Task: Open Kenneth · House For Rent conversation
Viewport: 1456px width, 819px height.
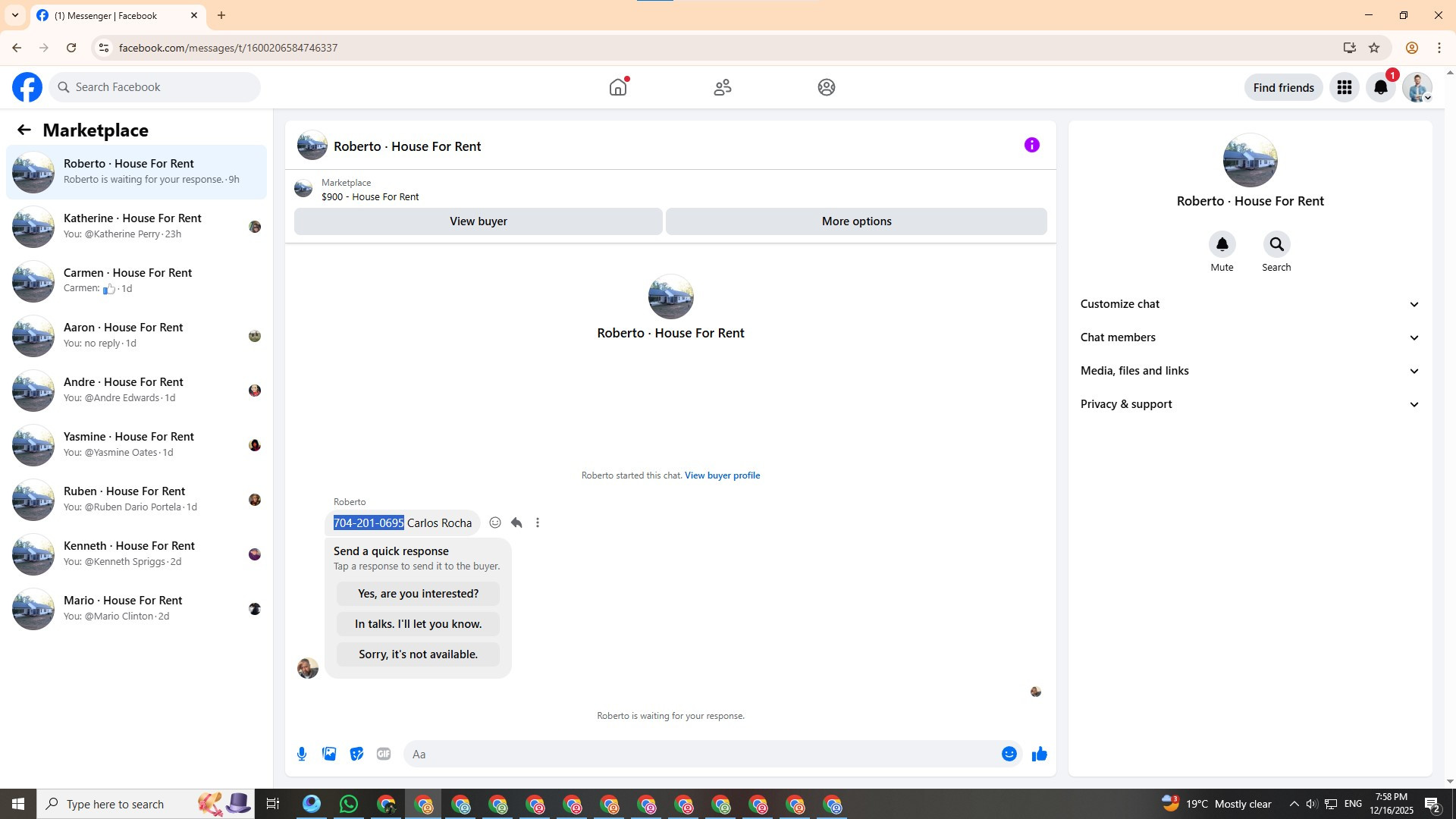Action: pyautogui.click(x=136, y=554)
